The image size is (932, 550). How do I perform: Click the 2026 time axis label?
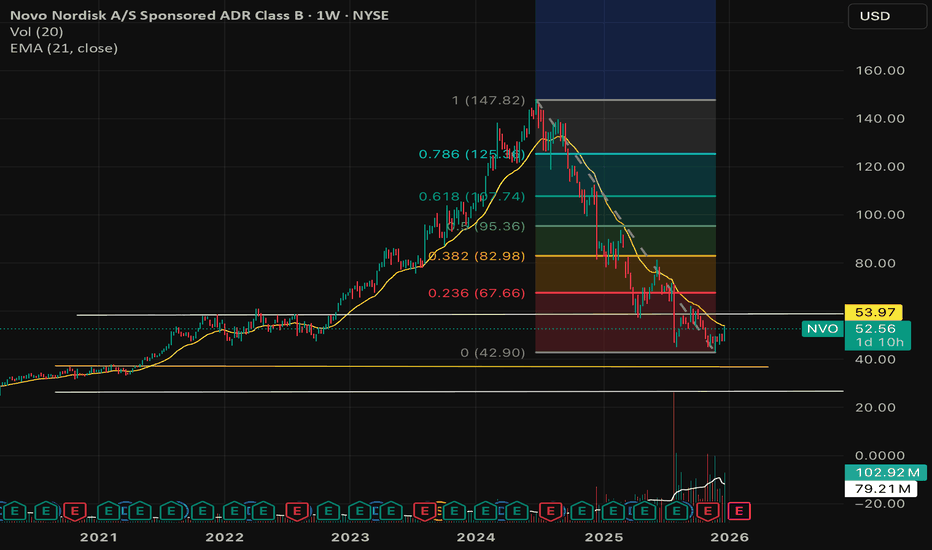pos(729,538)
